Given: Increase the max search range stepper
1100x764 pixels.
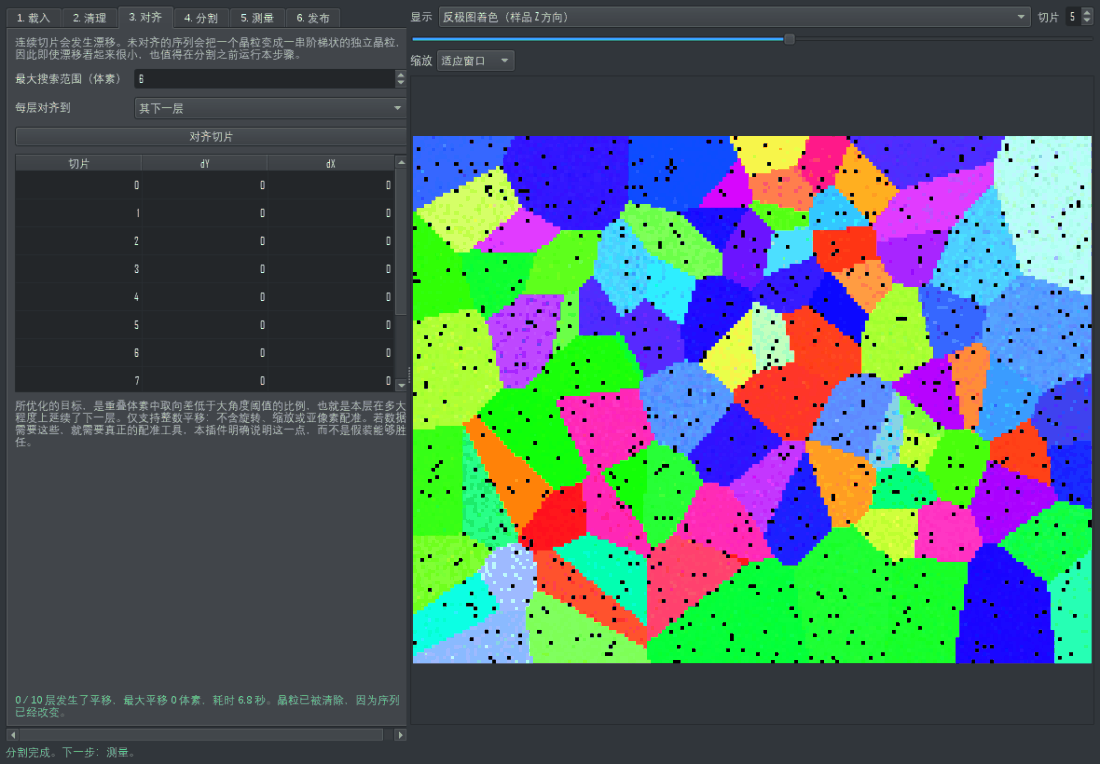Looking at the screenshot, I should (x=401, y=74).
